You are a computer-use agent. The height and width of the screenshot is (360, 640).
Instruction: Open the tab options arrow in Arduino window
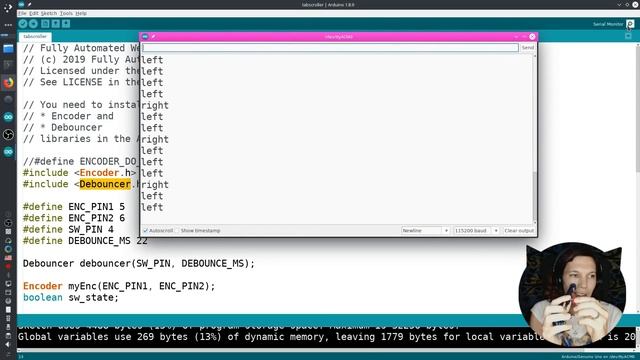tap(628, 36)
